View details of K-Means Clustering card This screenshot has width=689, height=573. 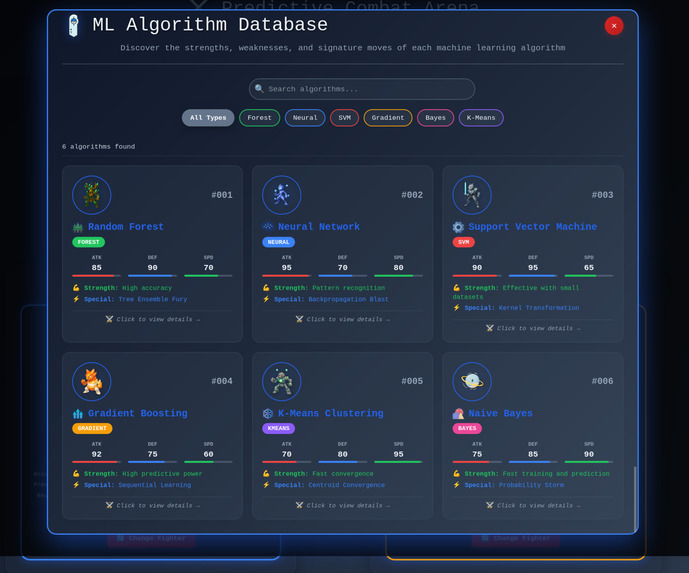(343, 506)
